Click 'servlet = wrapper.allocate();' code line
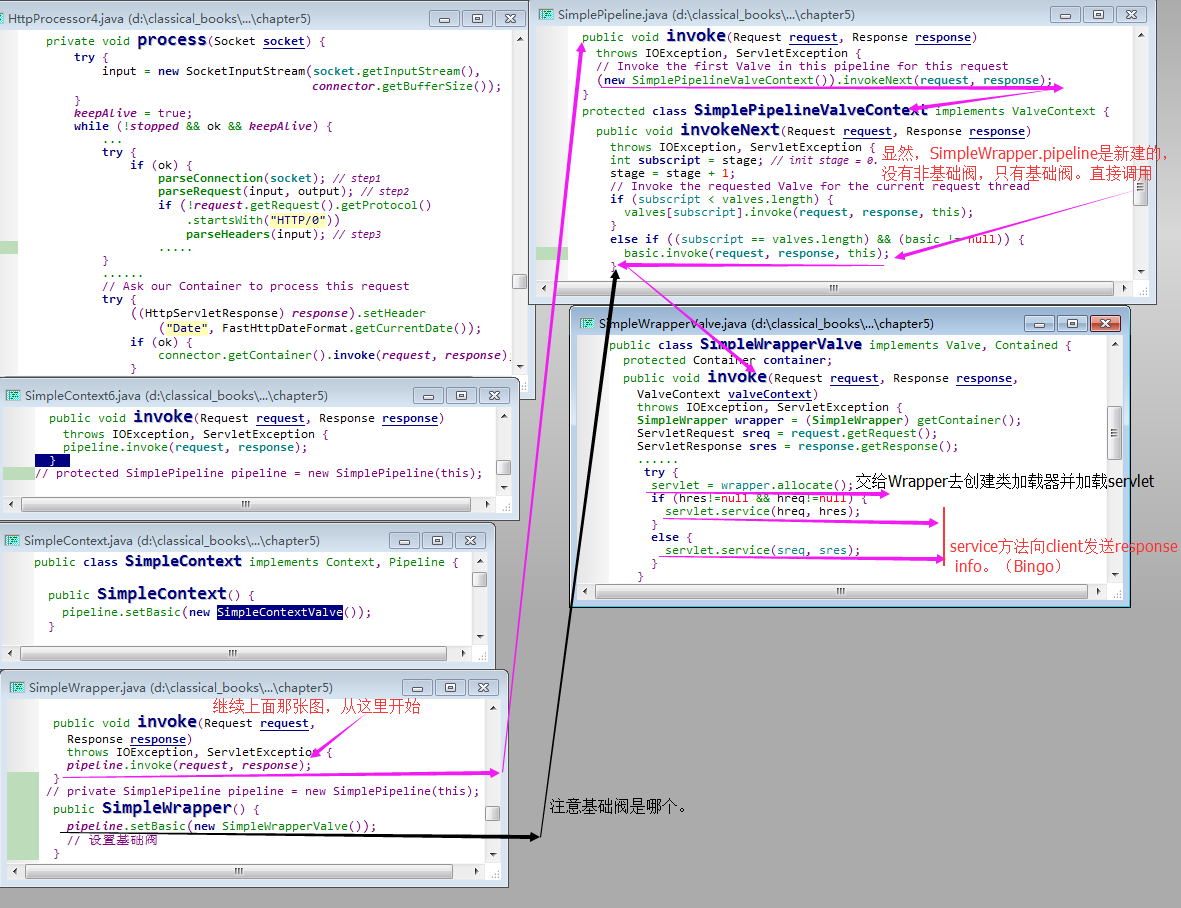Viewport: 1181px width, 908px height. point(752,485)
